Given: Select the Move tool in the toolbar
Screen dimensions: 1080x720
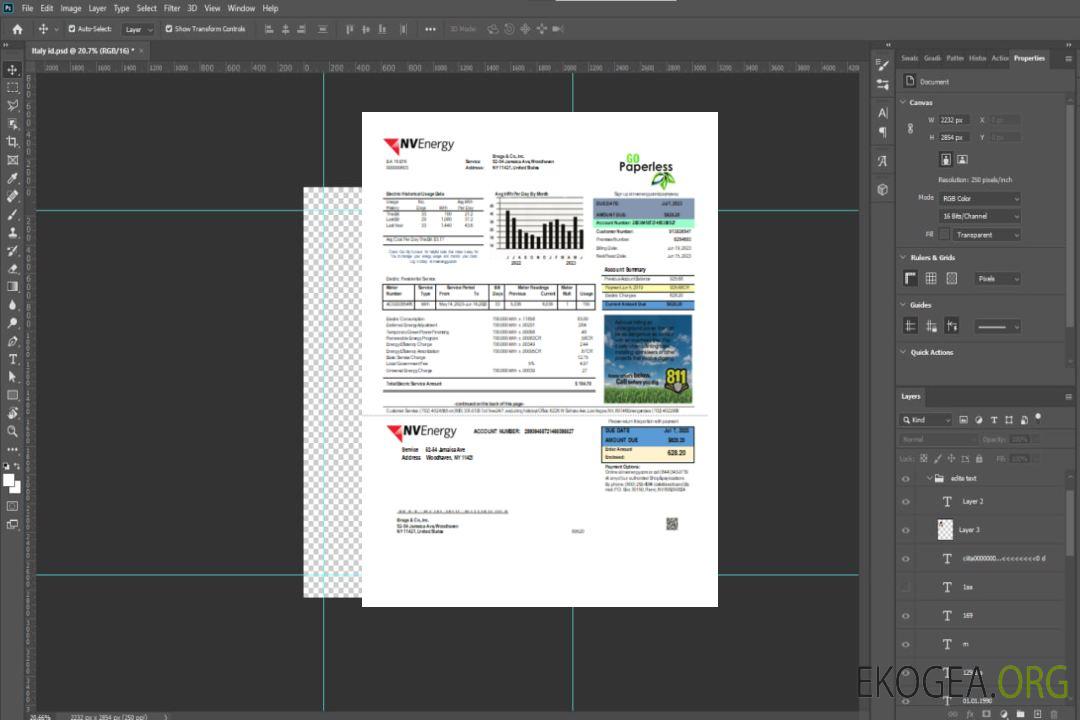Looking at the screenshot, I should (x=12, y=70).
